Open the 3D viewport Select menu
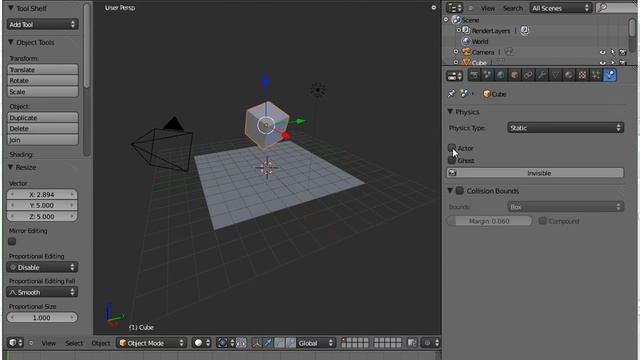Viewport: 640px width, 360px height. [74, 343]
